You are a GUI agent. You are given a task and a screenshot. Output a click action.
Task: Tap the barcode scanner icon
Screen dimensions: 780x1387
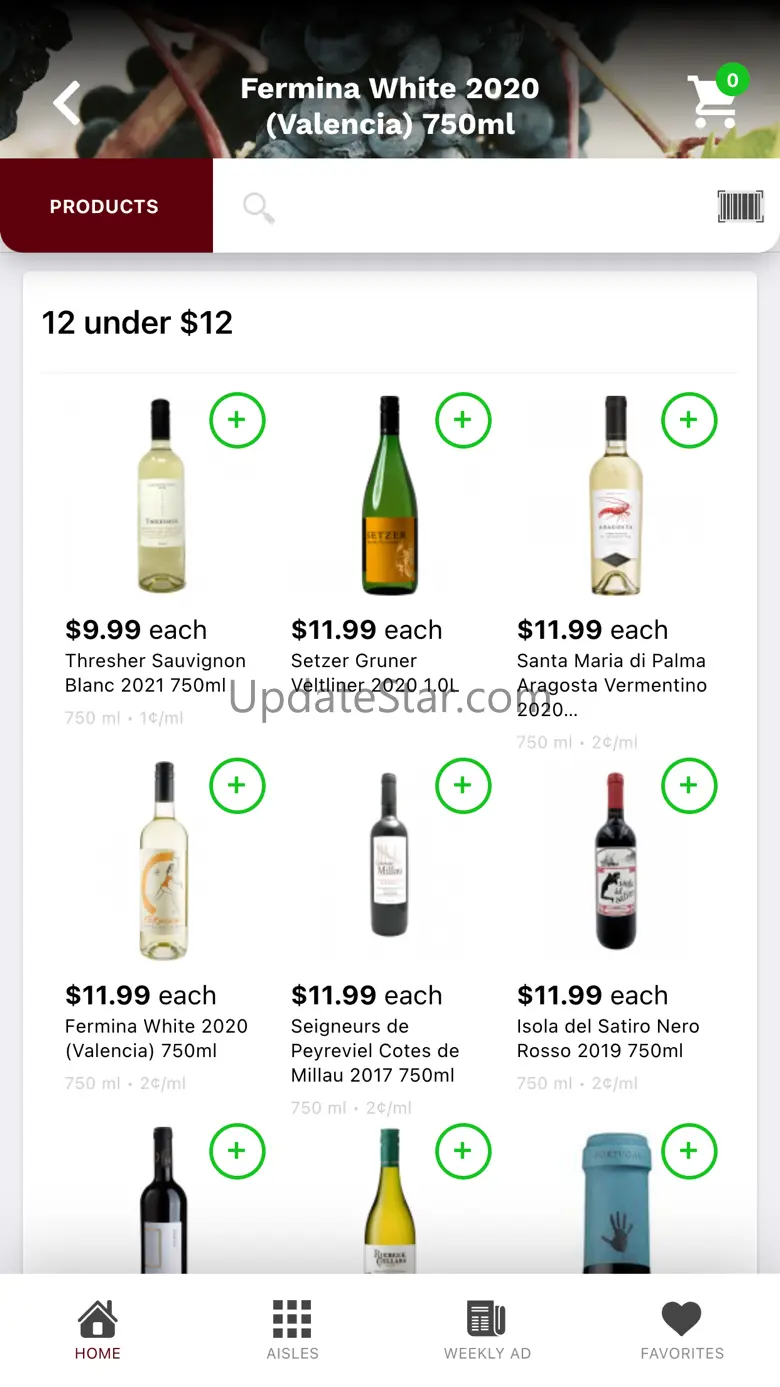click(x=740, y=207)
